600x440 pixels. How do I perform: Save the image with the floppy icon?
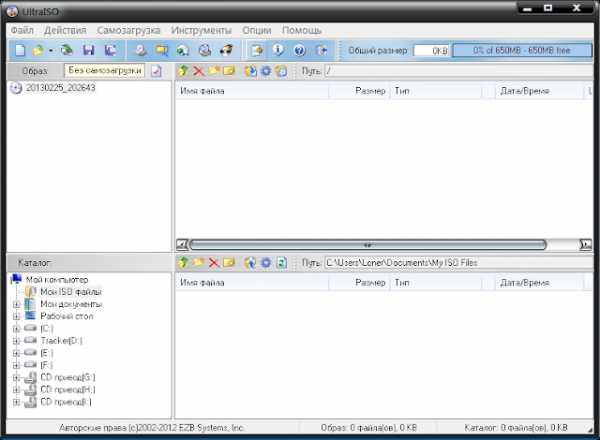(x=88, y=50)
